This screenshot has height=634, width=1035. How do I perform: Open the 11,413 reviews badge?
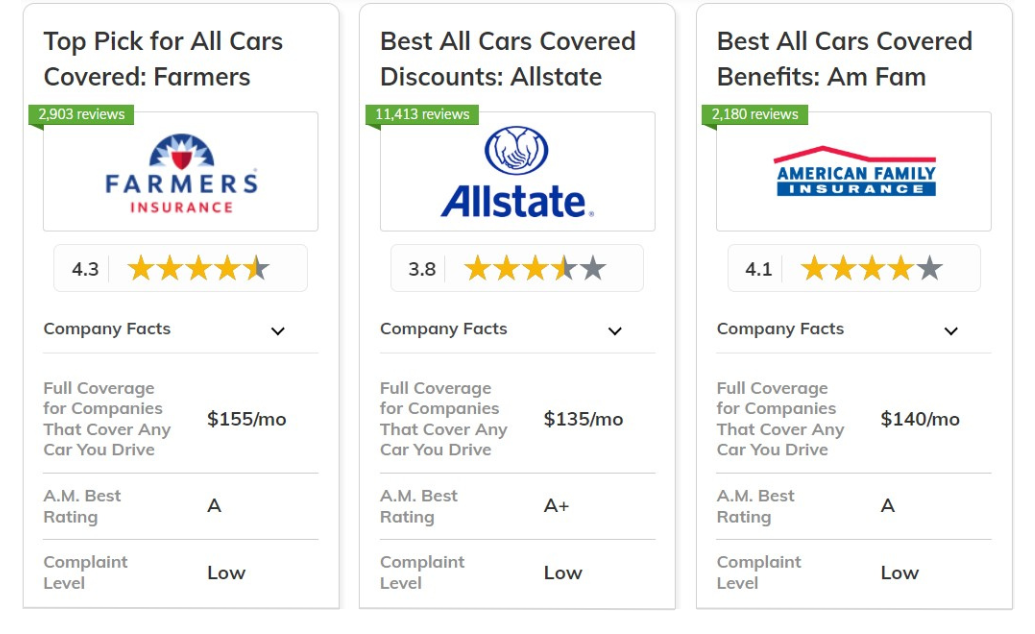(422, 114)
